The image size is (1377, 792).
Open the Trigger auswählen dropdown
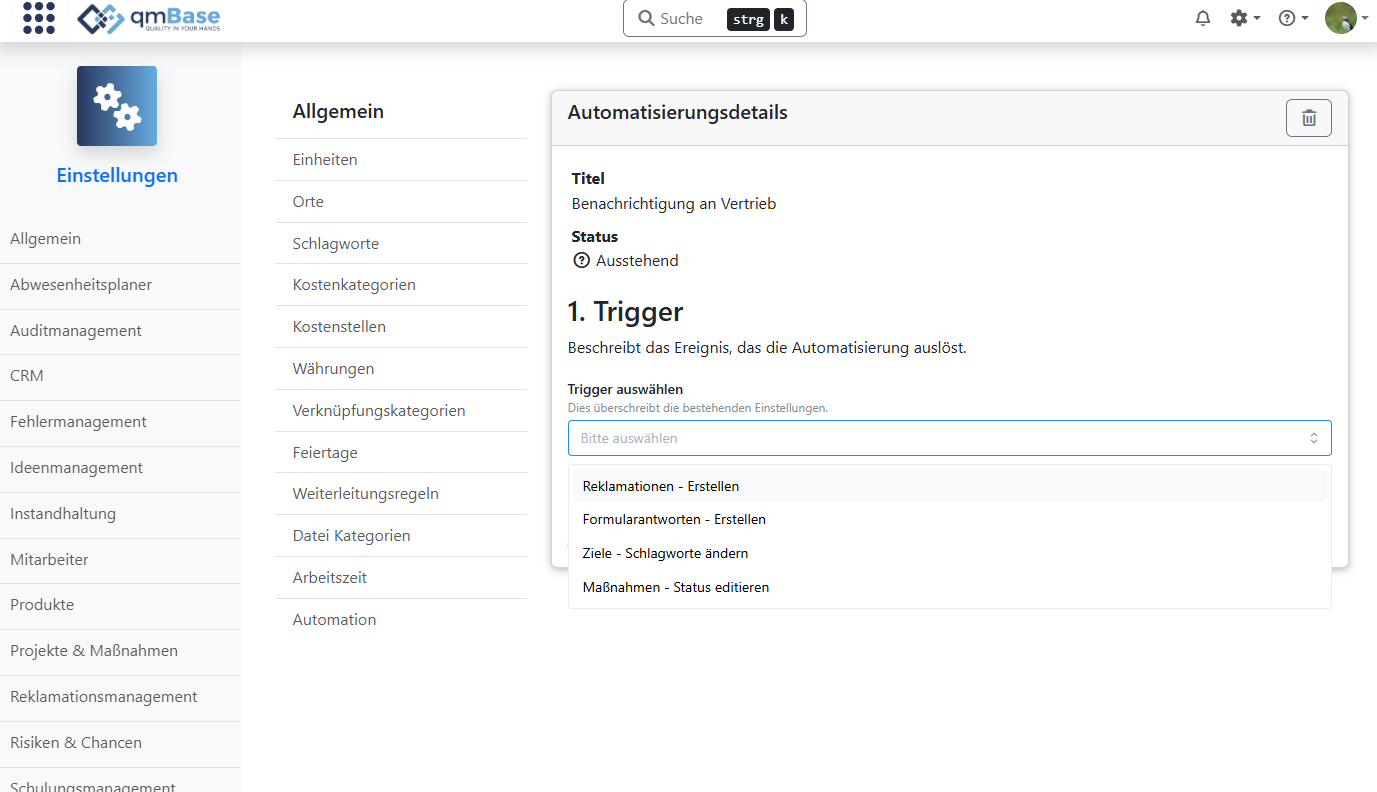949,438
